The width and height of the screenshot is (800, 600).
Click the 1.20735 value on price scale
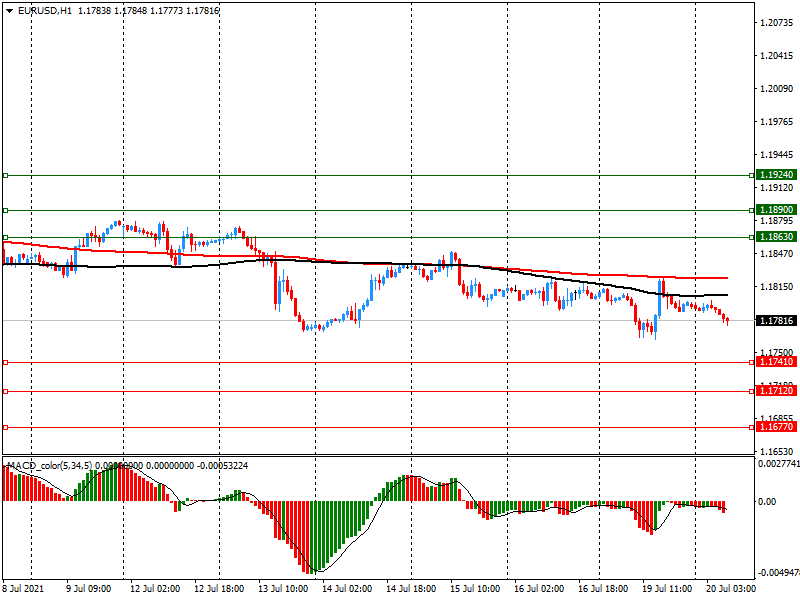tap(776, 23)
